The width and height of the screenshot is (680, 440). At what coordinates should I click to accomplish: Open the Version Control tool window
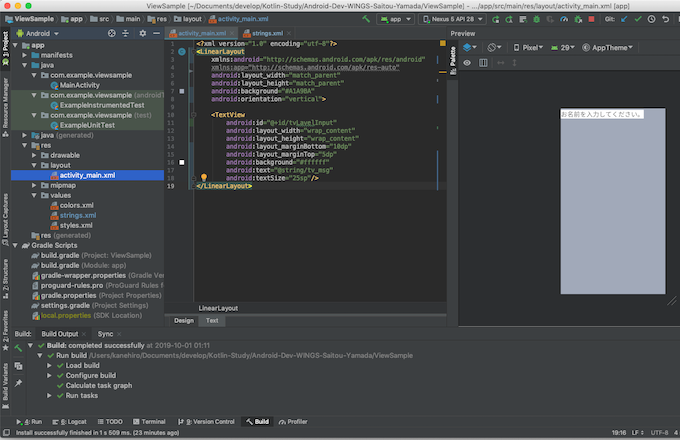pyautogui.click(x=206, y=422)
